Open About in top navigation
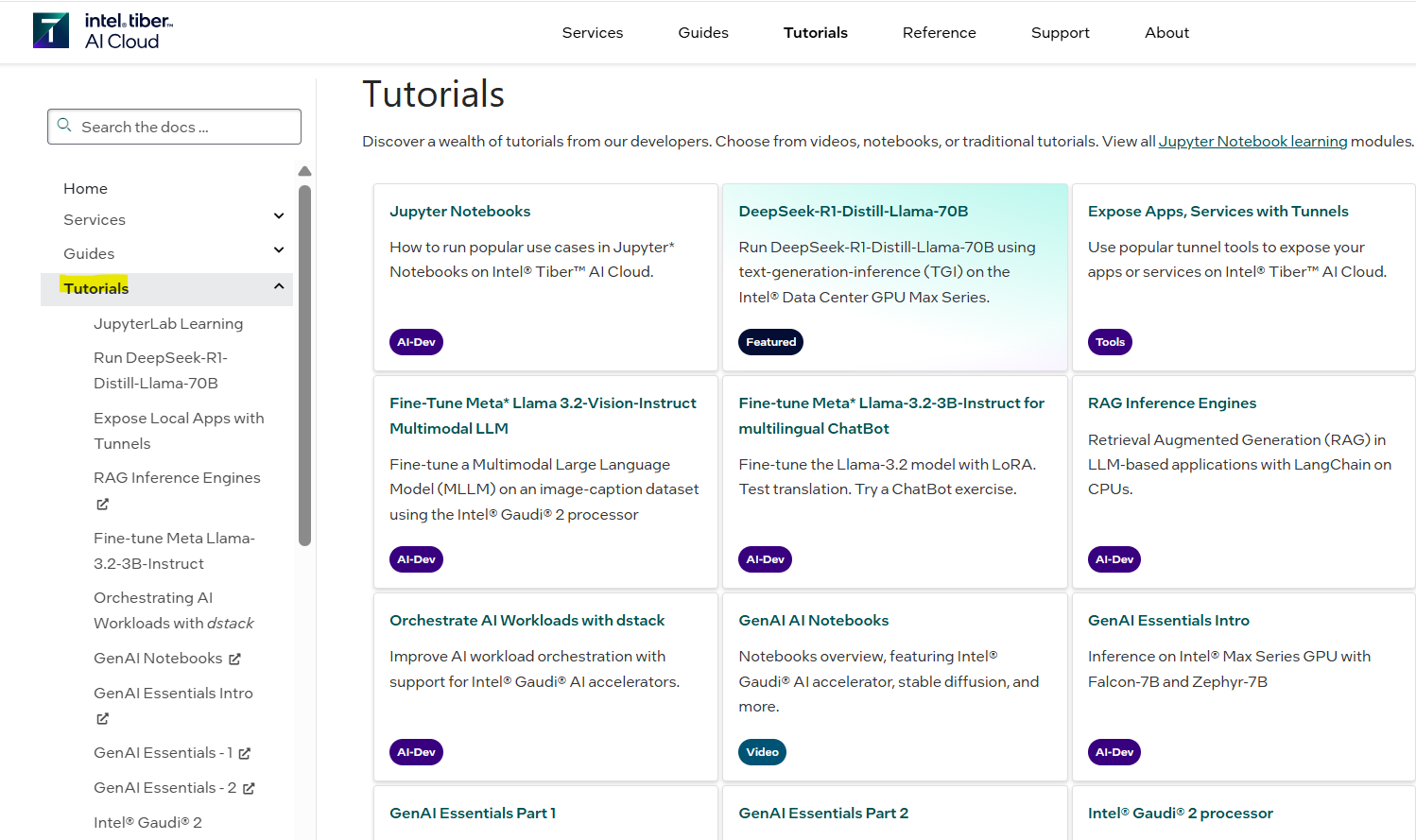 point(1167,32)
